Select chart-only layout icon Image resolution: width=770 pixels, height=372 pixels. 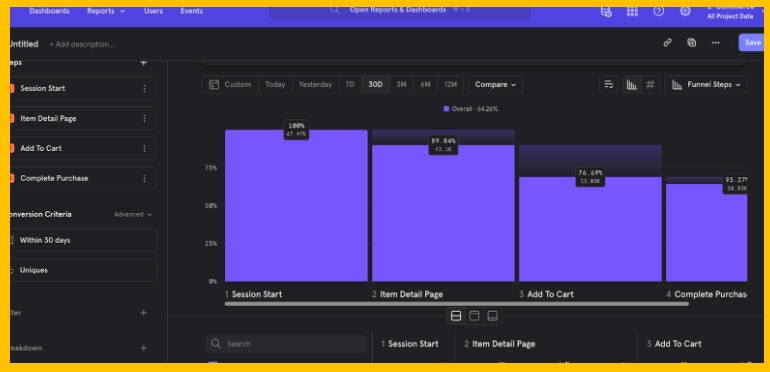[474, 316]
